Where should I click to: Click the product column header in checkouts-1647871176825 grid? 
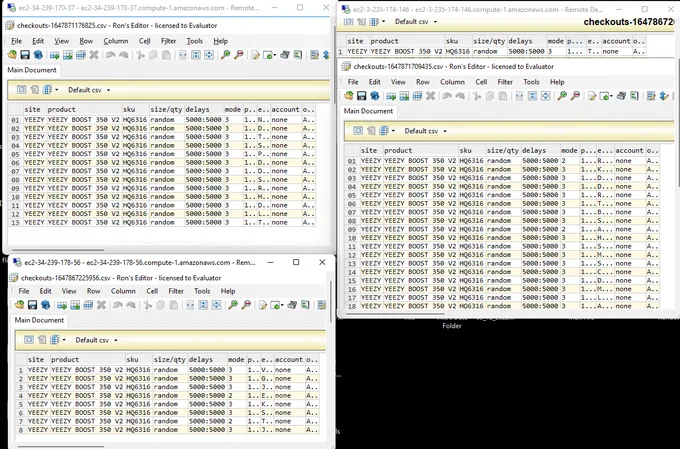pos(84,109)
